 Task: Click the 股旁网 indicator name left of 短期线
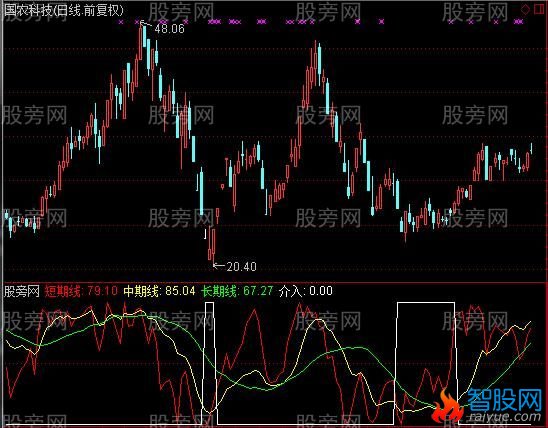(x=22, y=291)
